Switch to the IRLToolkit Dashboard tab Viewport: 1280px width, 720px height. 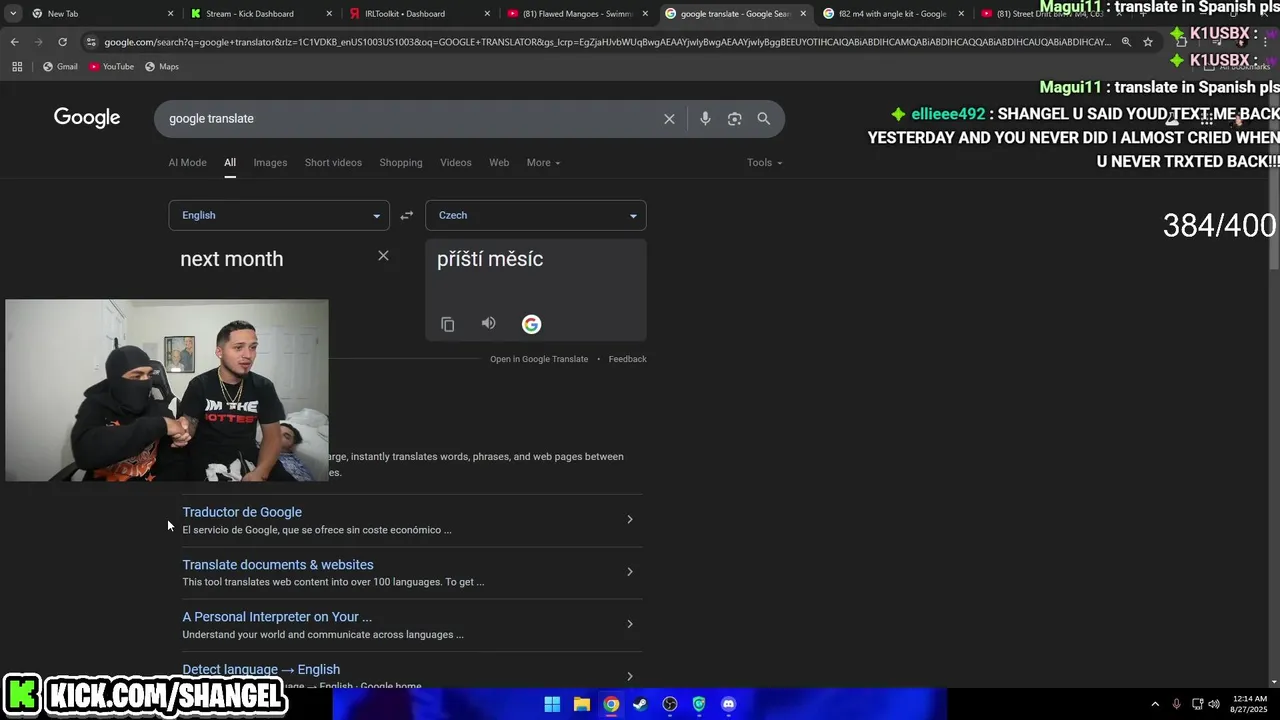coord(420,14)
